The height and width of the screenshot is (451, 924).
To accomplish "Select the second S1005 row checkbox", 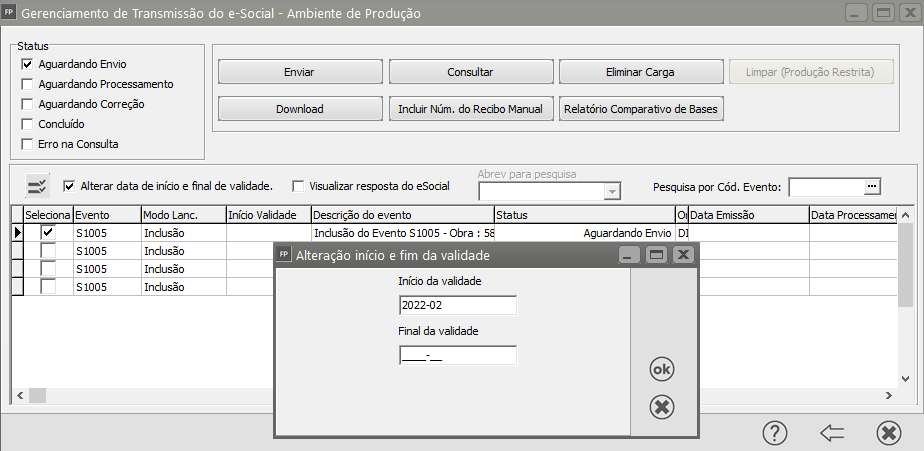I will [47, 250].
